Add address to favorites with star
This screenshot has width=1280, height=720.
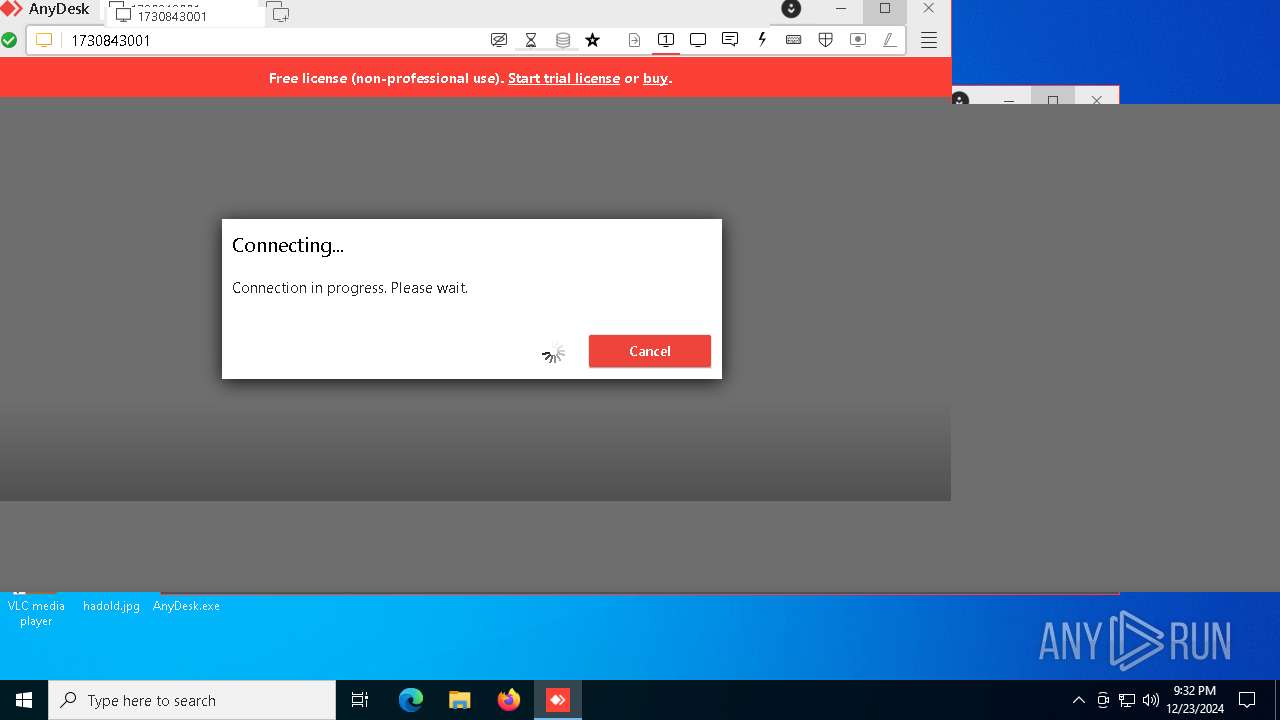[593, 41]
